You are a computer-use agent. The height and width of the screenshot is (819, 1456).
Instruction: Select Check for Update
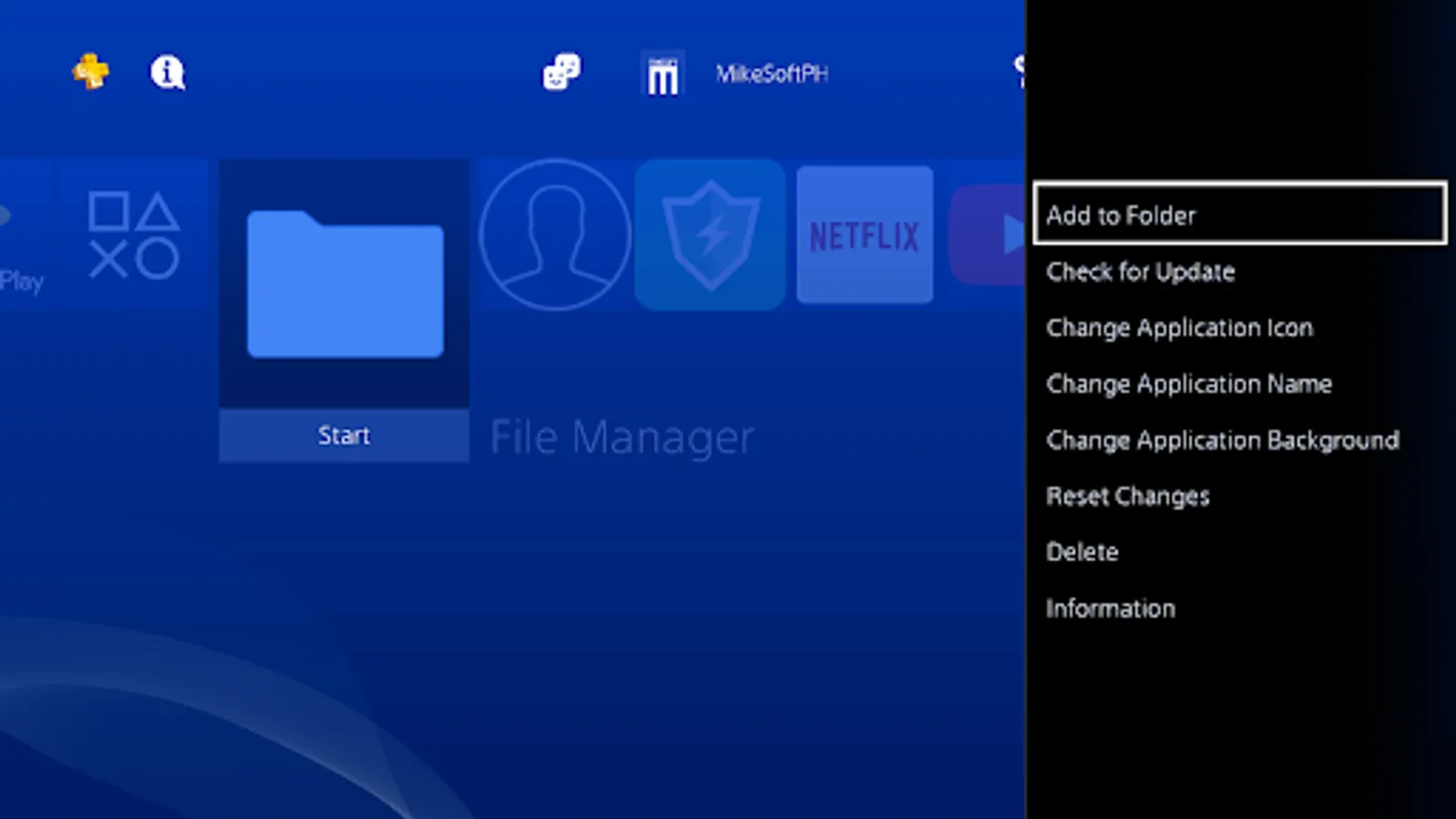(x=1140, y=271)
